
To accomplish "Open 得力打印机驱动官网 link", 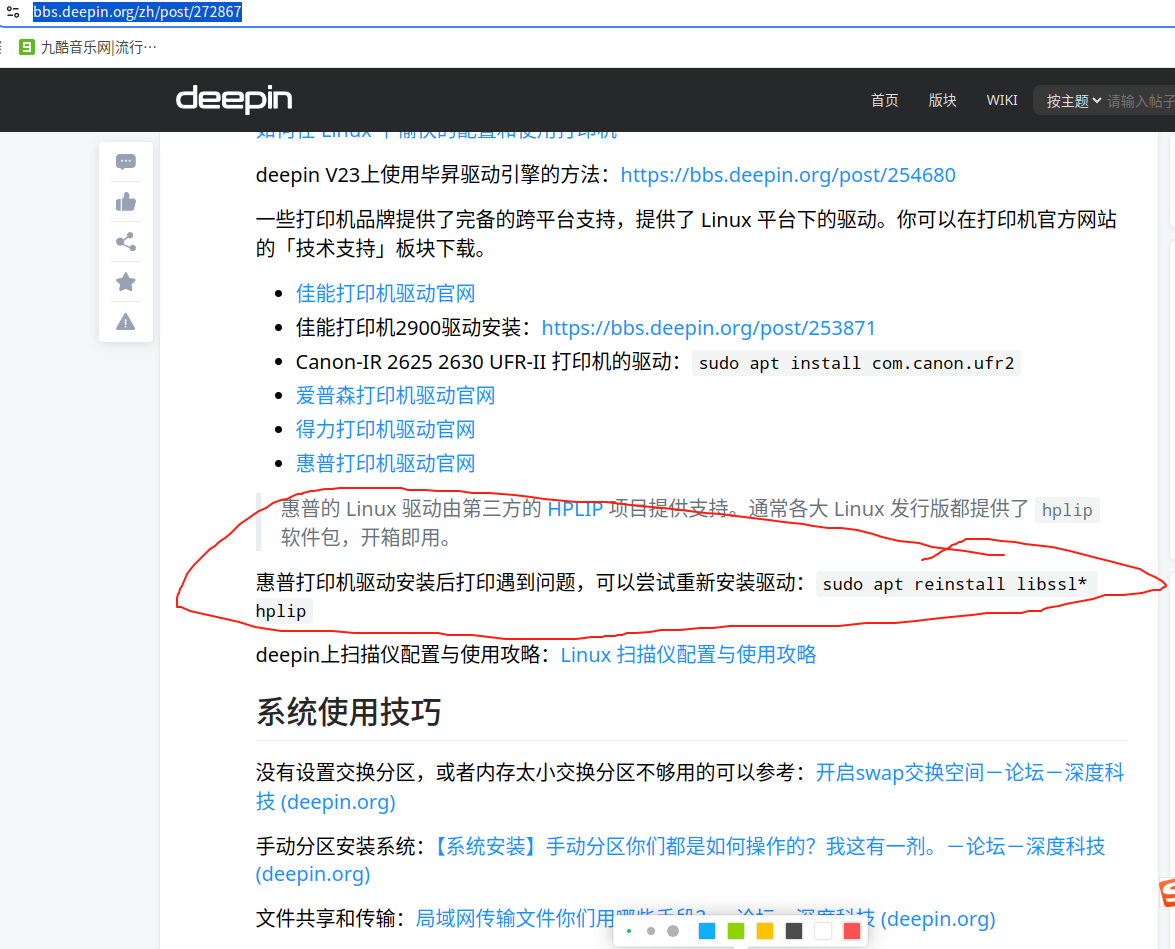I will (x=385, y=430).
